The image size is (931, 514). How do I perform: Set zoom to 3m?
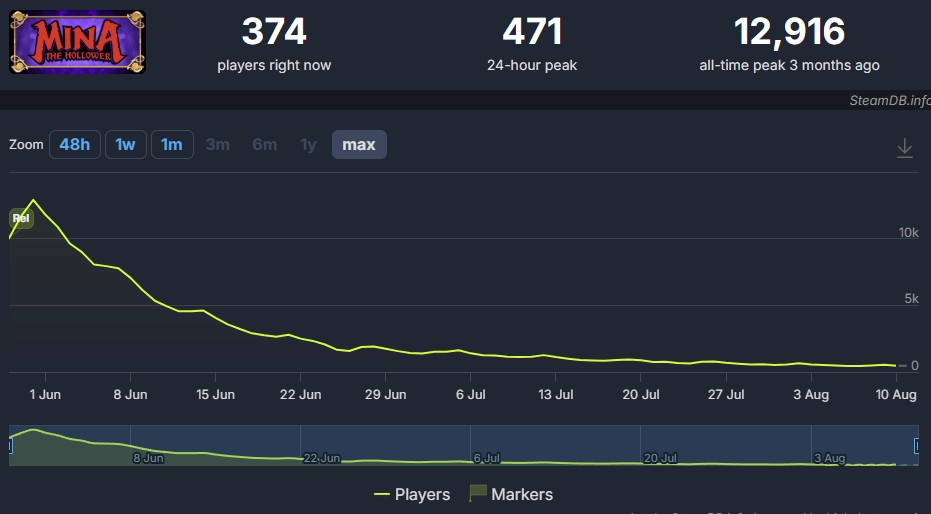pos(217,144)
